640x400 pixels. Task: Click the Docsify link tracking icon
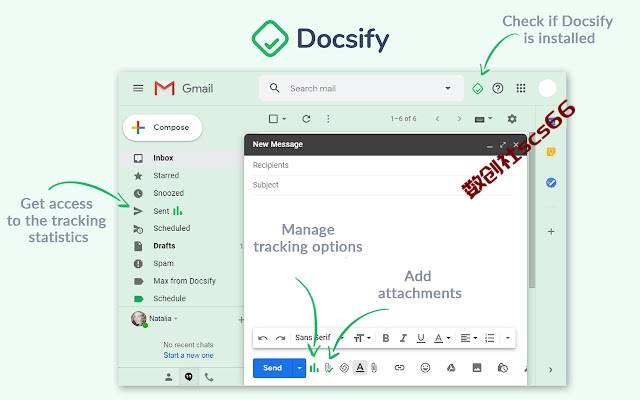coord(344,368)
